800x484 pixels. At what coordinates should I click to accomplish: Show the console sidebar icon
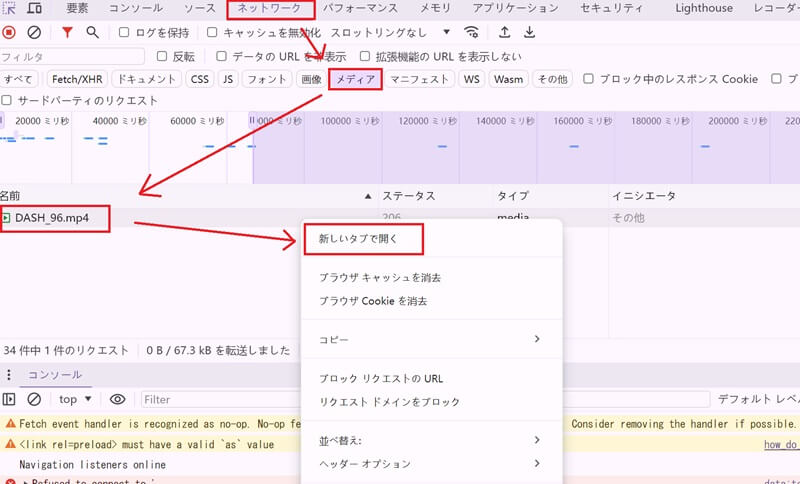pyautogui.click(x=9, y=399)
